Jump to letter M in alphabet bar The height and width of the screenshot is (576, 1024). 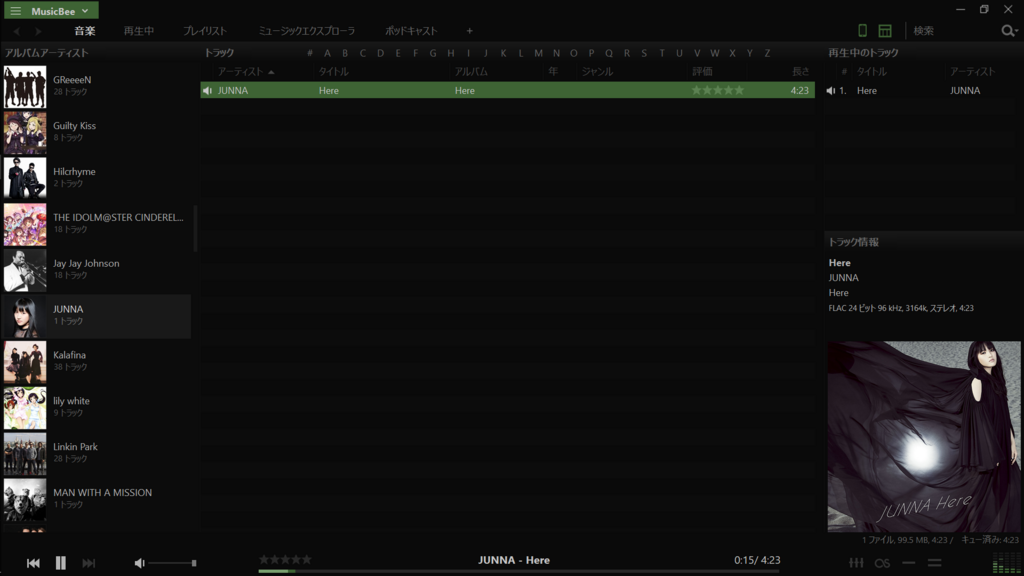click(538, 53)
